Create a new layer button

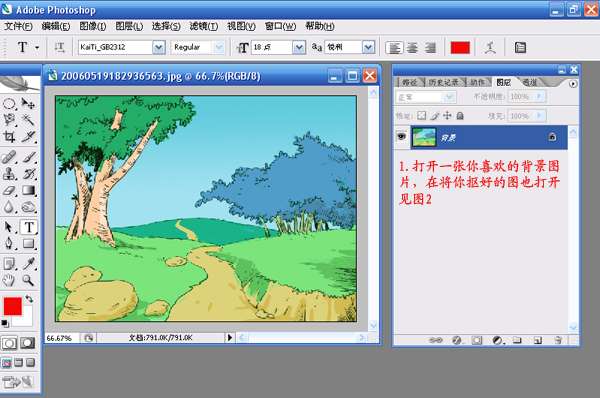click(x=538, y=340)
